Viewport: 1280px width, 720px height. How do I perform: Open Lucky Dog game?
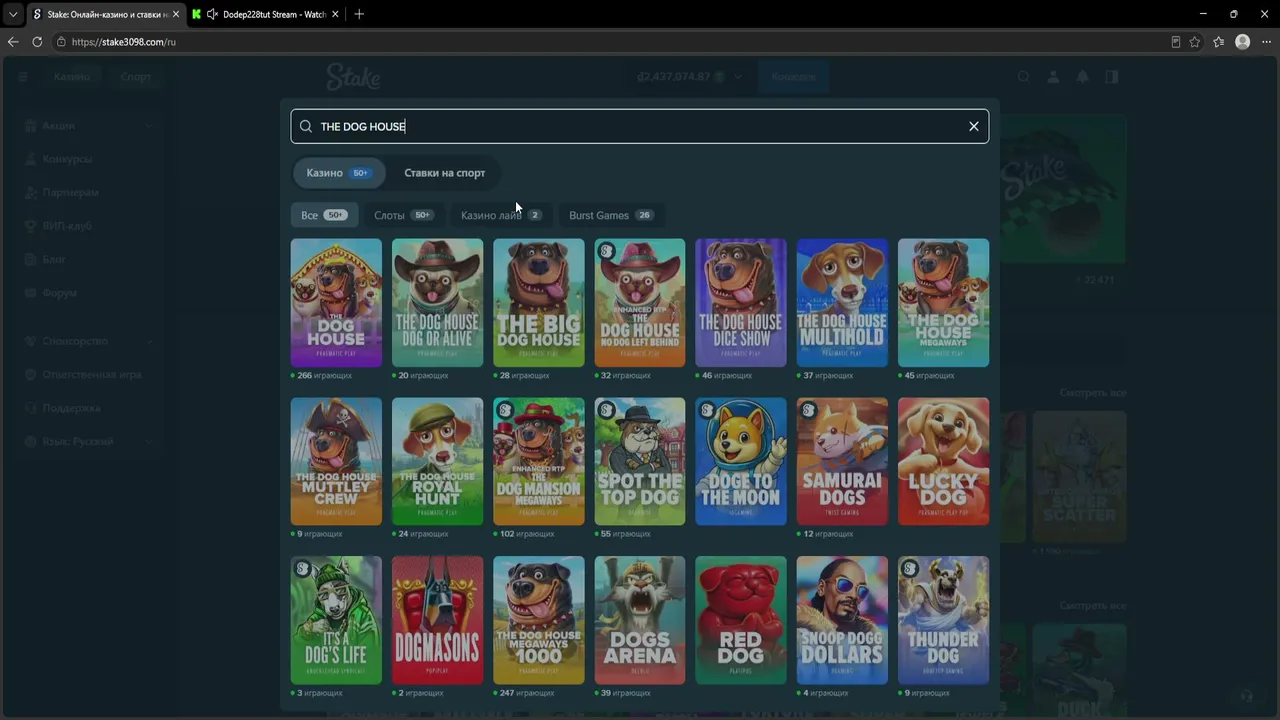click(943, 462)
